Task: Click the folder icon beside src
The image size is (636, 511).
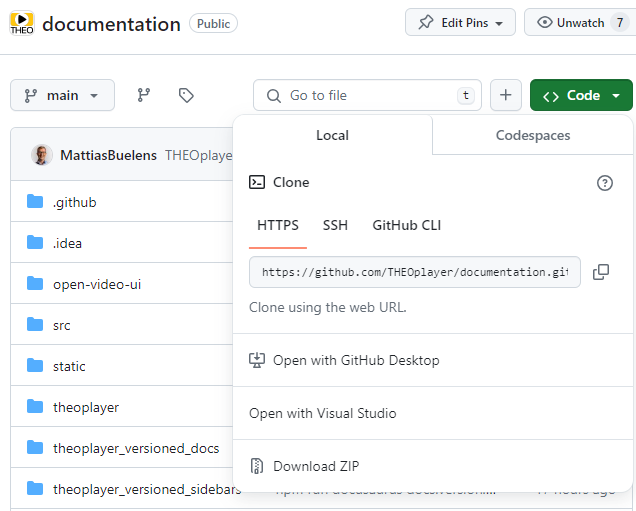Action: coord(35,324)
